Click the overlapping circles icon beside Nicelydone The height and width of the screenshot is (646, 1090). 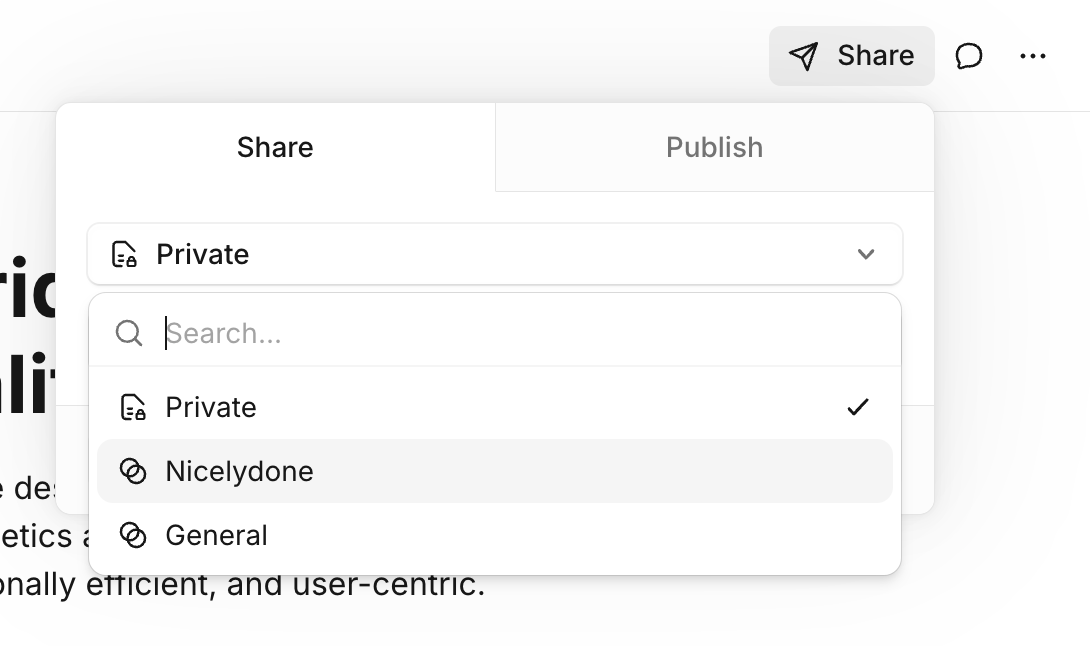133,471
